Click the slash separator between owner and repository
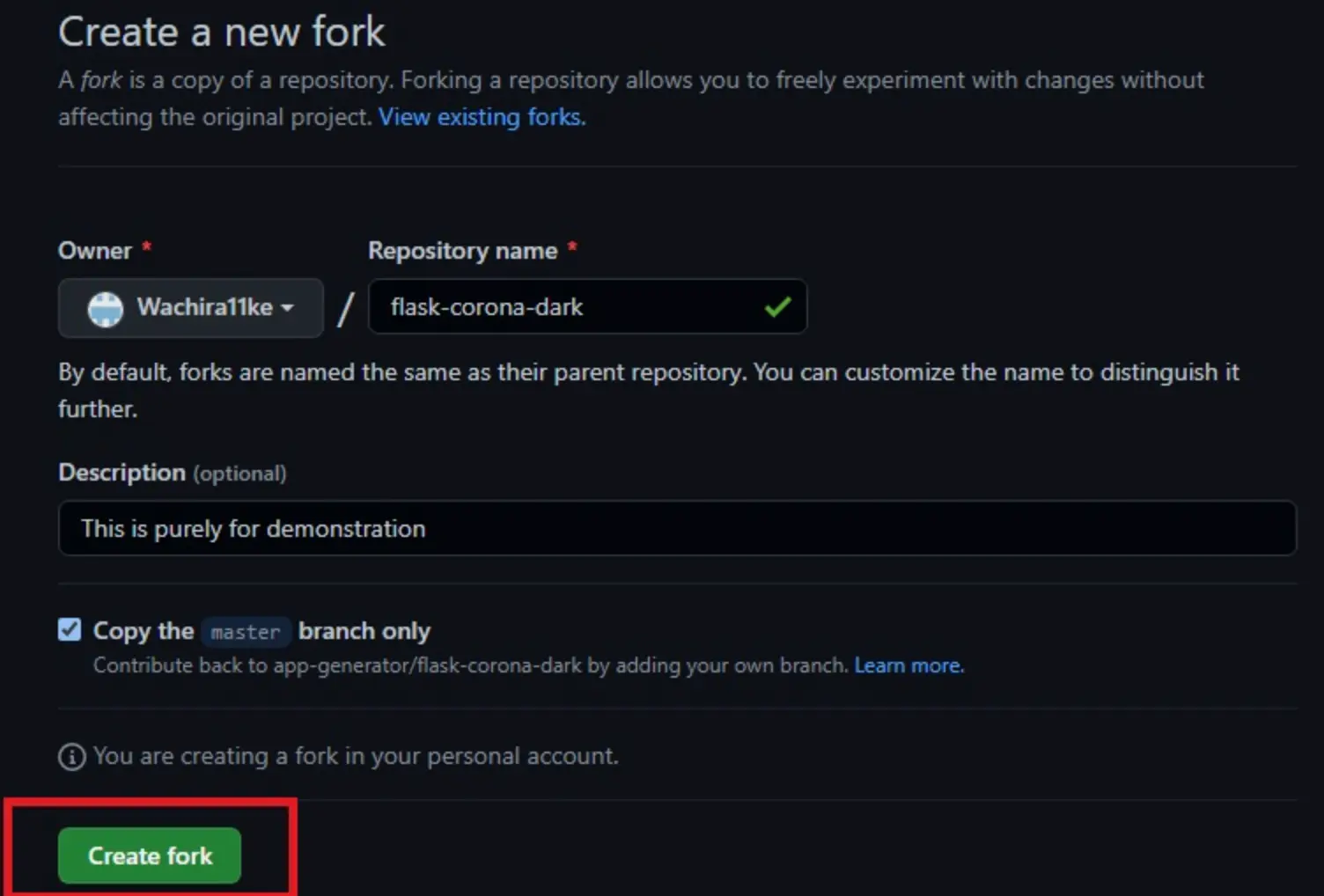 point(346,308)
